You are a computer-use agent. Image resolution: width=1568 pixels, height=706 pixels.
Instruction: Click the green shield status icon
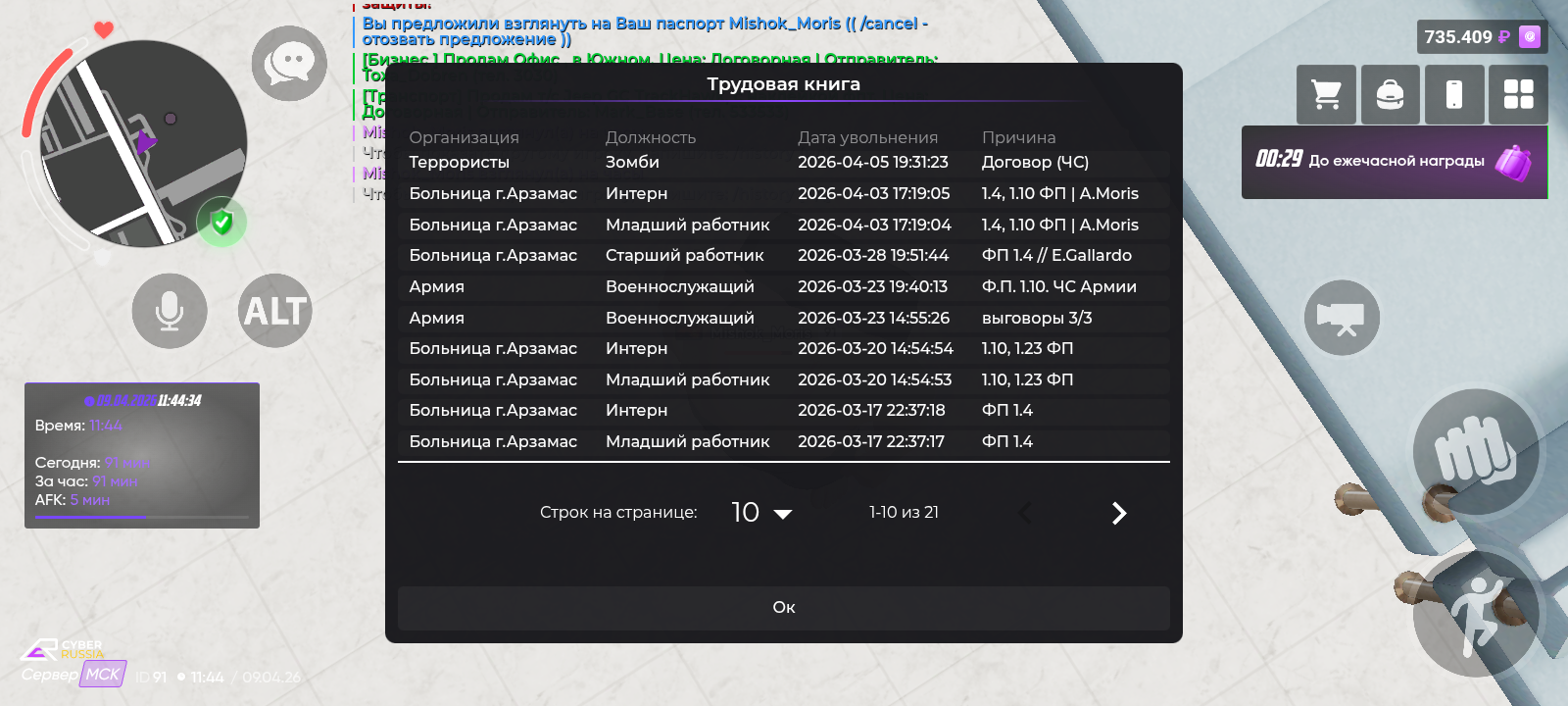tap(222, 223)
